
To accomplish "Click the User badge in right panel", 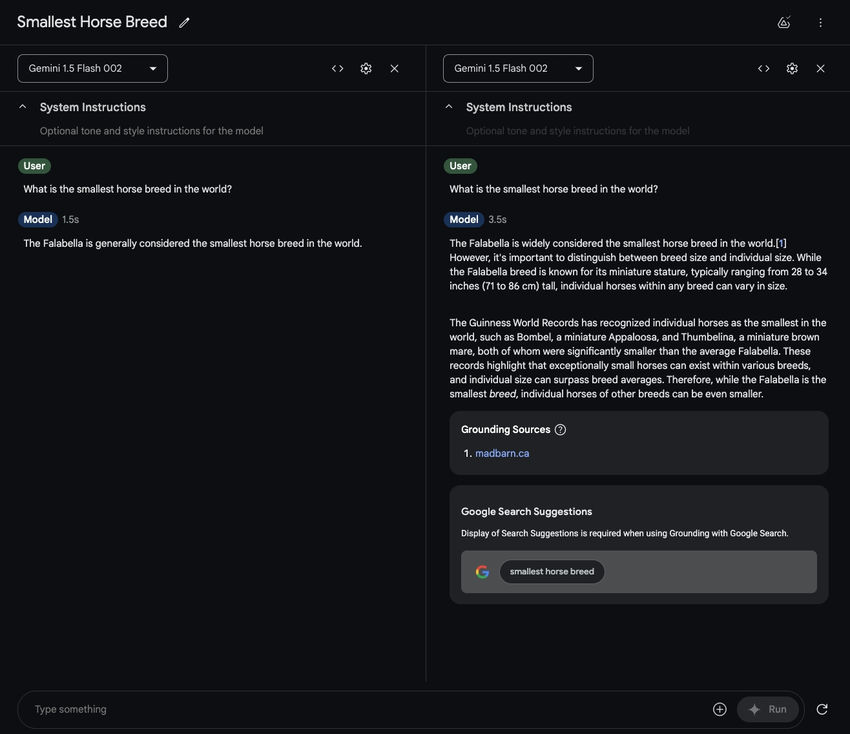I will pos(460,166).
